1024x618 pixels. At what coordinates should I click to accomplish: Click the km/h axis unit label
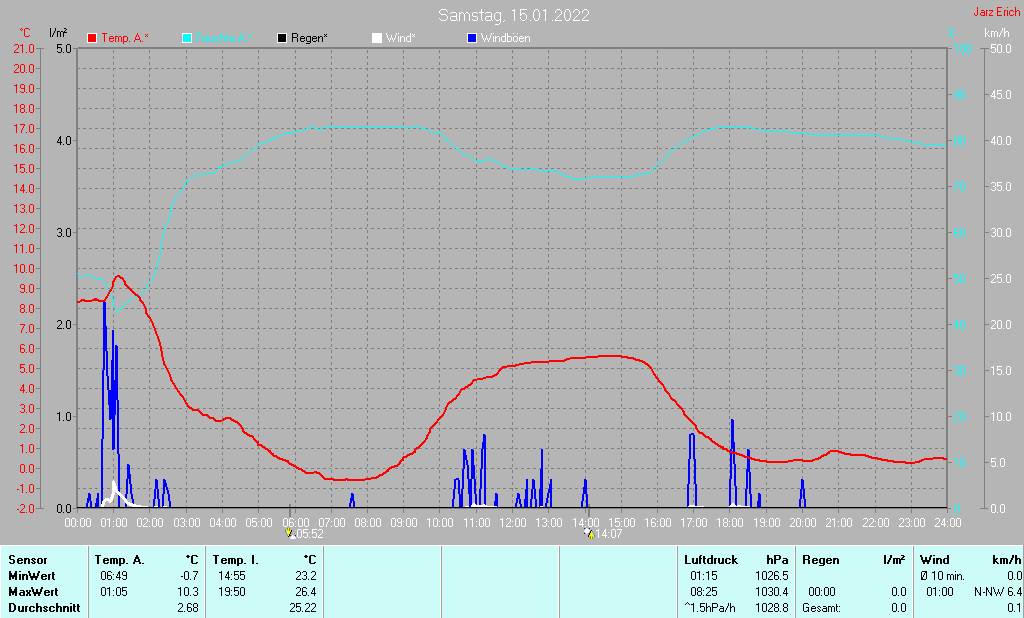tap(997, 33)
